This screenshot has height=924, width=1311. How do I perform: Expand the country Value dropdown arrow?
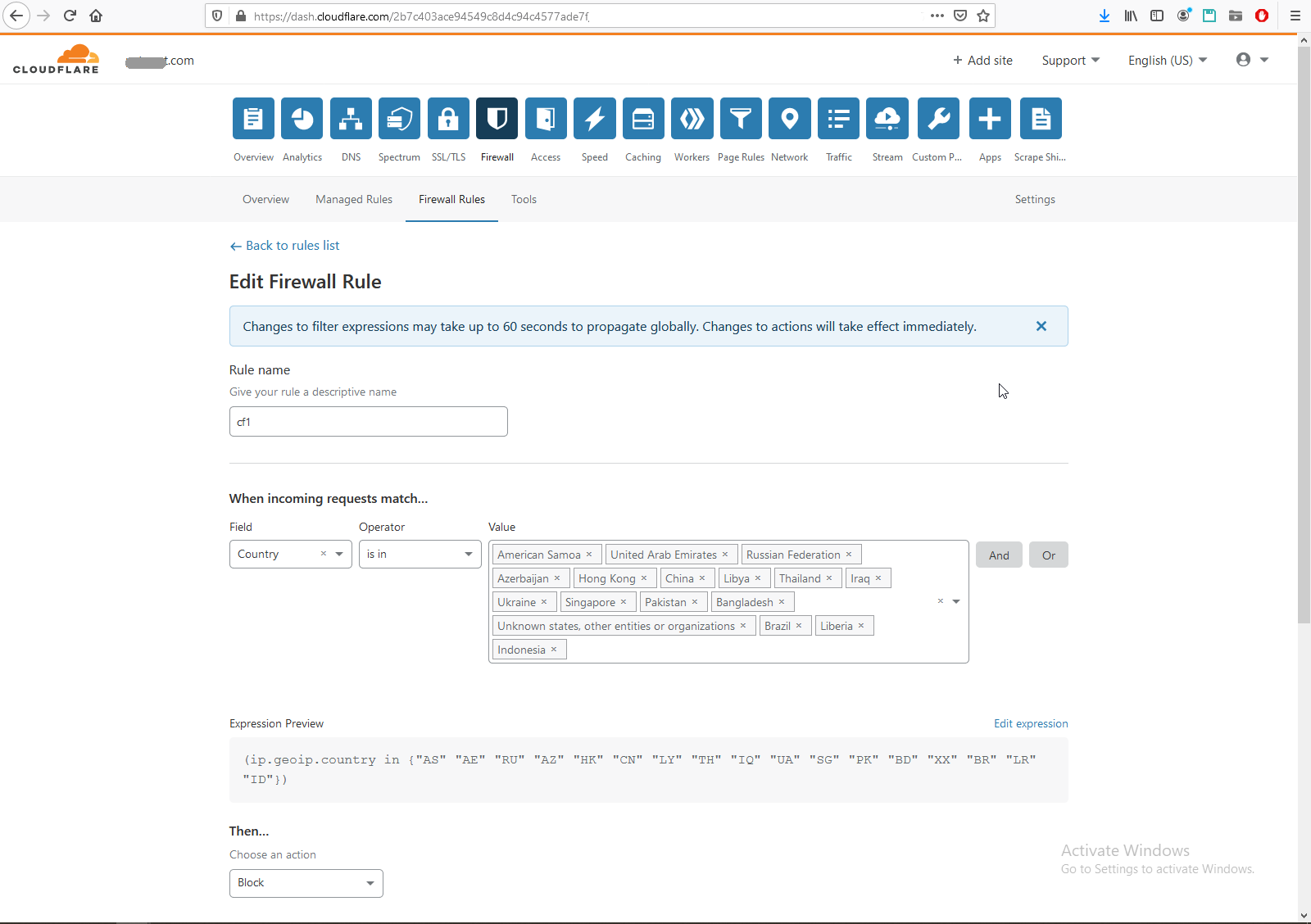click(956, 601)
